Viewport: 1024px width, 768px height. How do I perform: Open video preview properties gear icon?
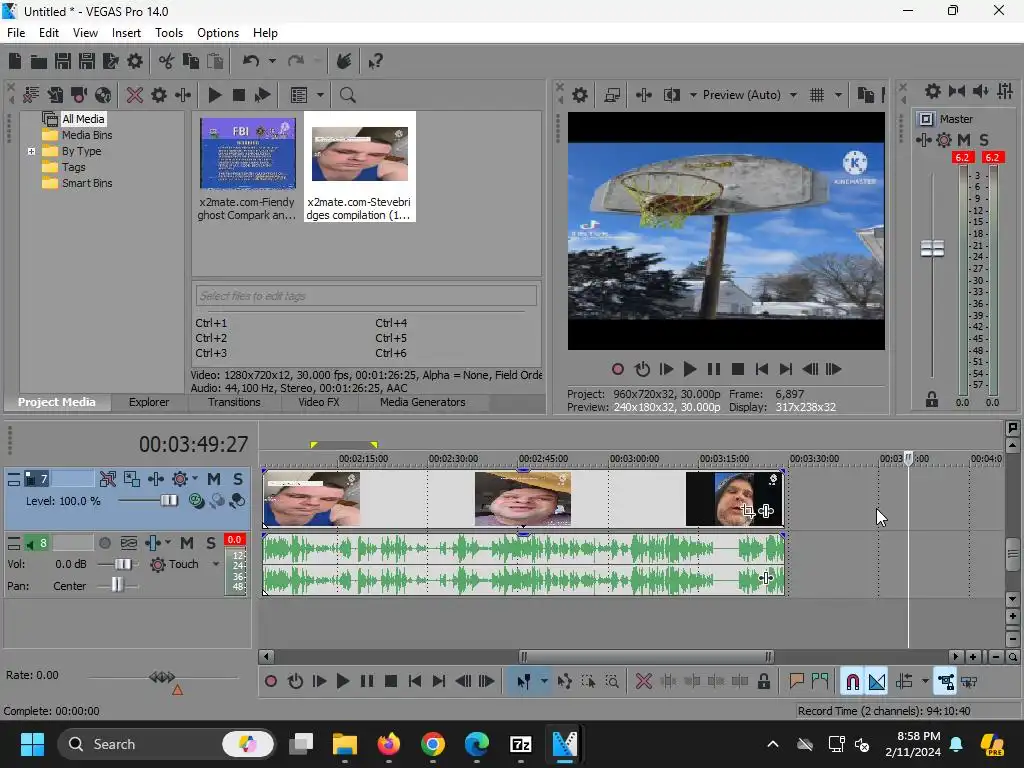coord(580,95)
